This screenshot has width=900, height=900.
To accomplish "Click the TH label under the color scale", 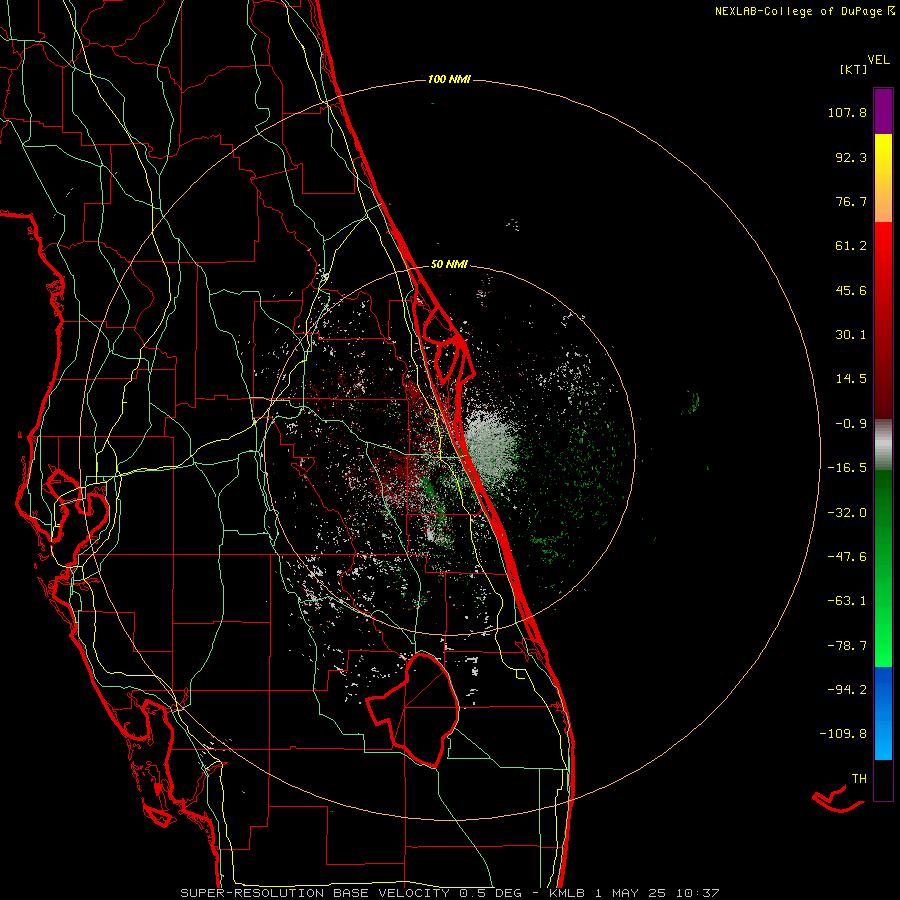I will pyautogui.click(x=859, y=779).
